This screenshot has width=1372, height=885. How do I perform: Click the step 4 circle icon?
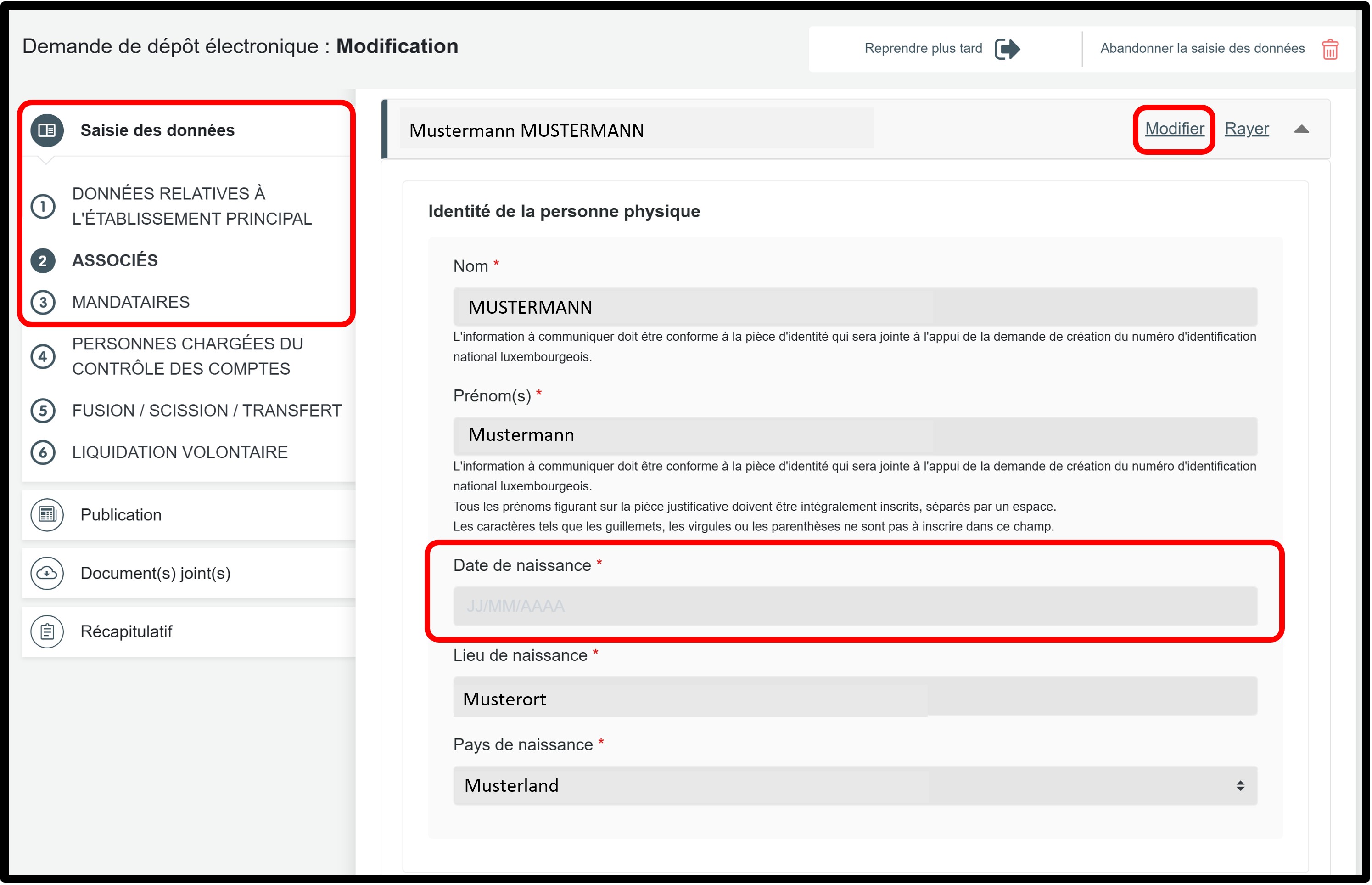pyautogui.click(x=43, y=357)
